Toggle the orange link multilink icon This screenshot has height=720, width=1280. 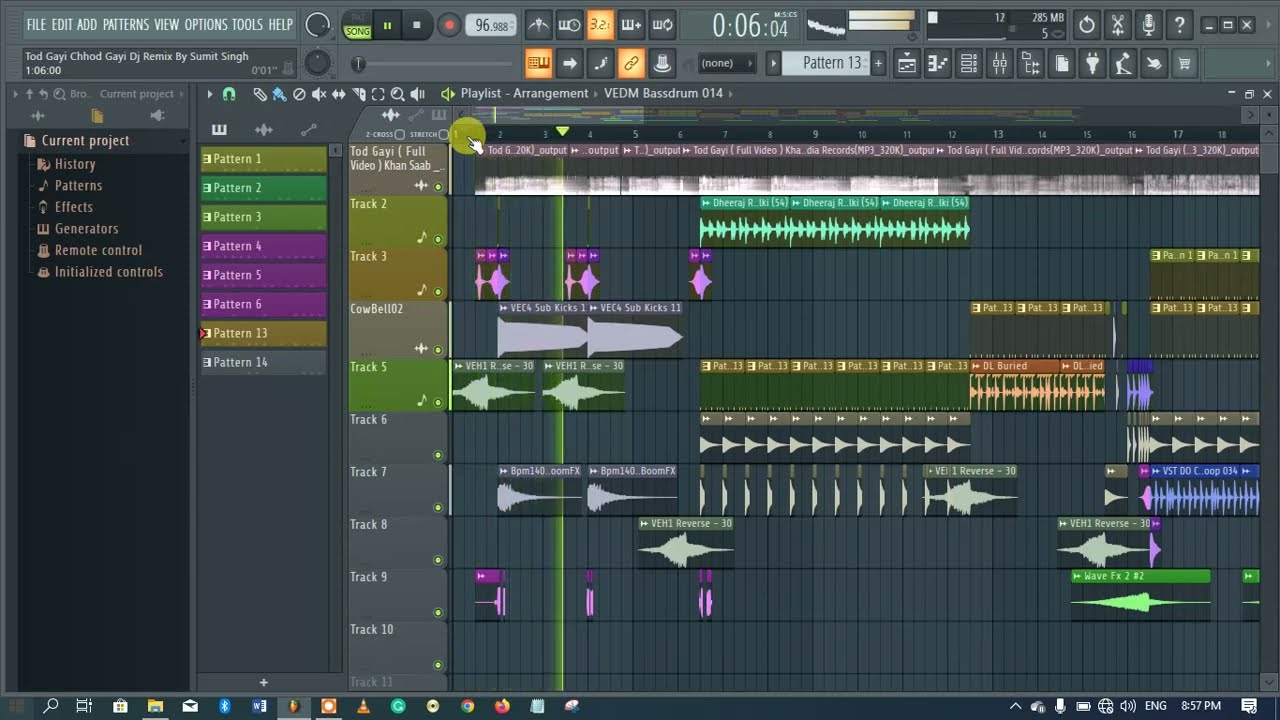tap(631, 64)
